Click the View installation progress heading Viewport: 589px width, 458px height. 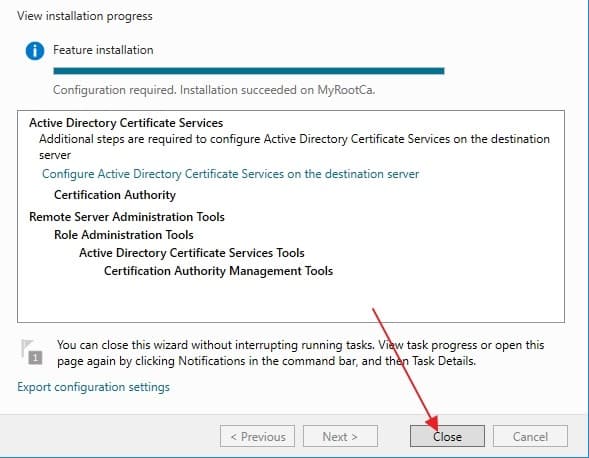pyautogui.click(x=85, y=16)
